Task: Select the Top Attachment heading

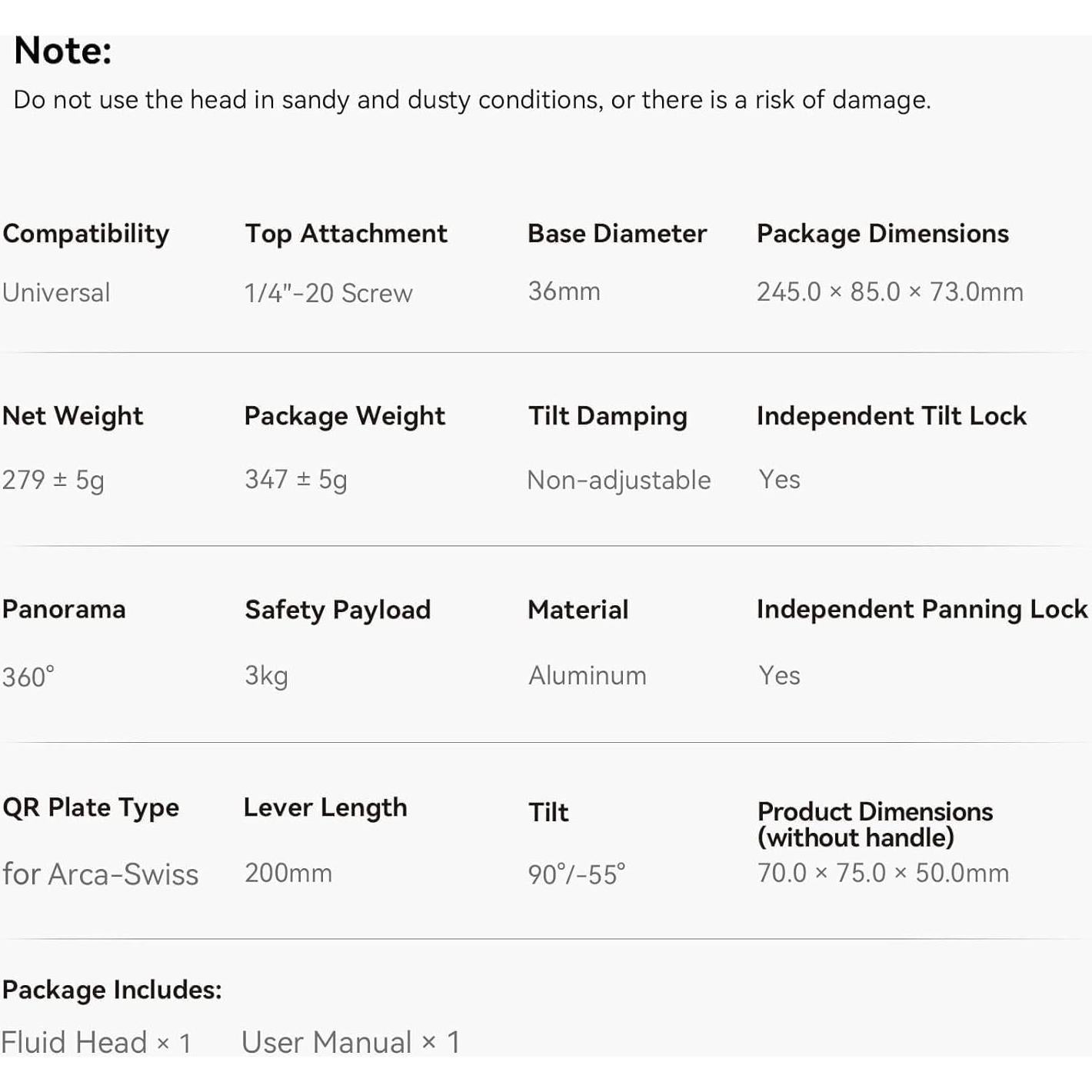Action: click(x=346, y=234)
